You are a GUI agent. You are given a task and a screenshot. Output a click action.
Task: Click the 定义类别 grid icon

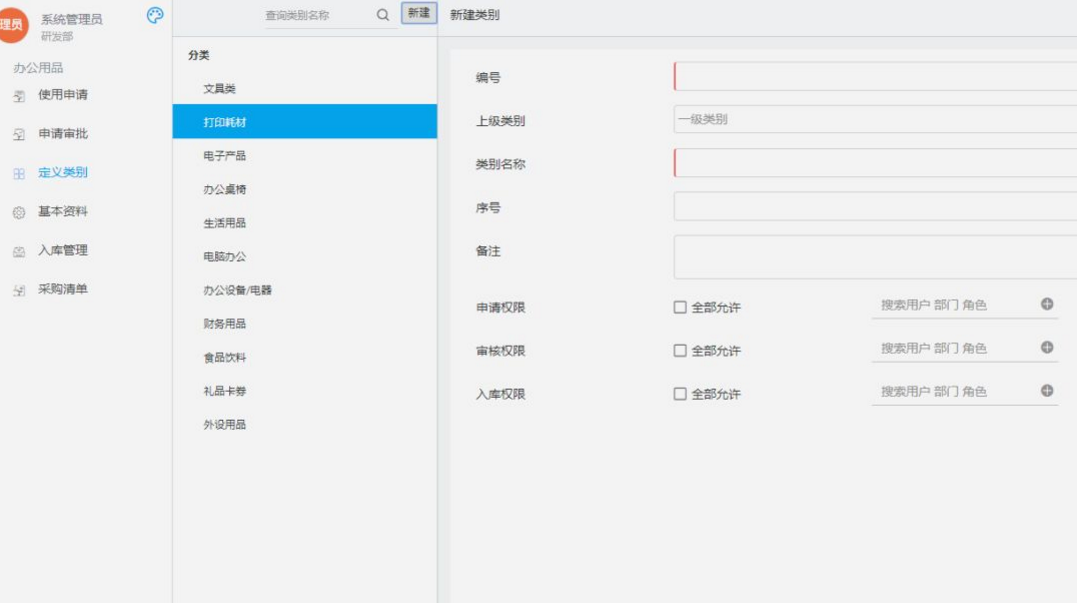tap(19, 174)
